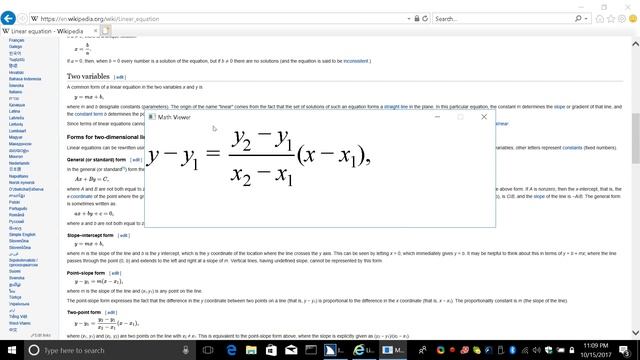Edit the Two-point form section

[x=111, y=313]
